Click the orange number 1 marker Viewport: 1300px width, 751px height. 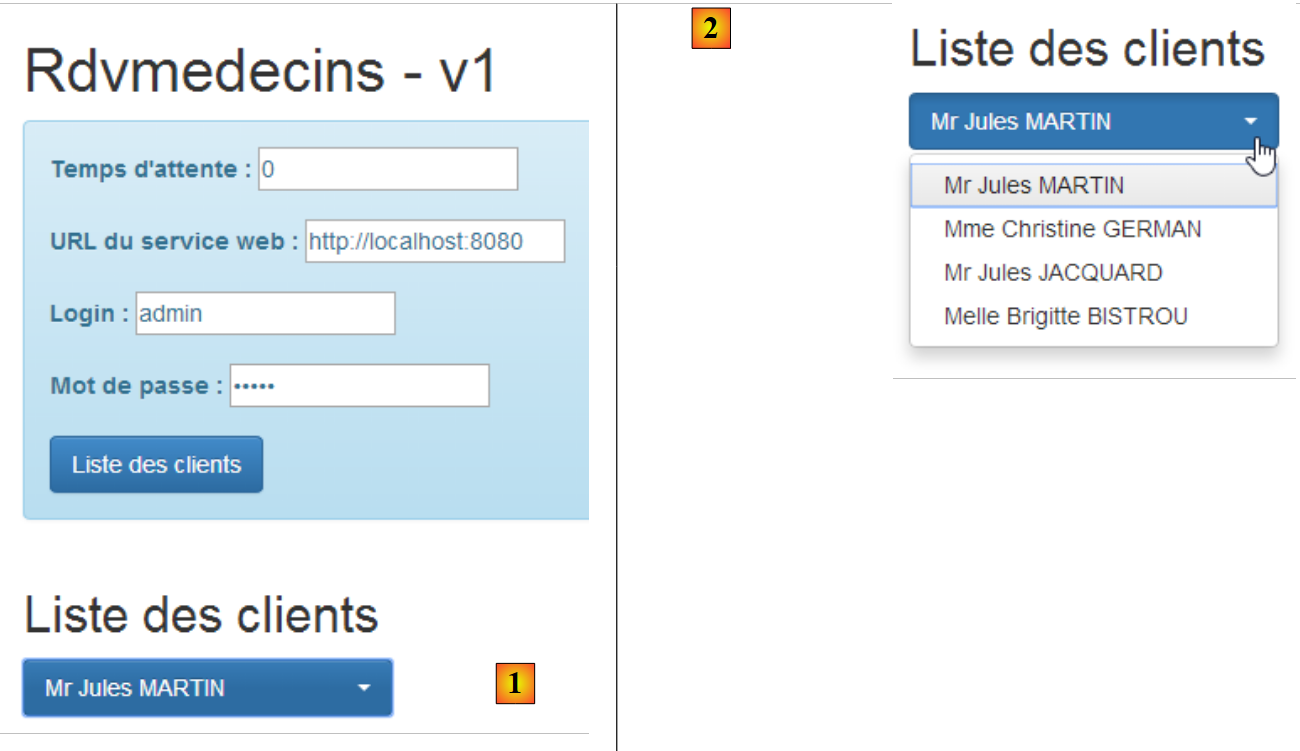515,684
